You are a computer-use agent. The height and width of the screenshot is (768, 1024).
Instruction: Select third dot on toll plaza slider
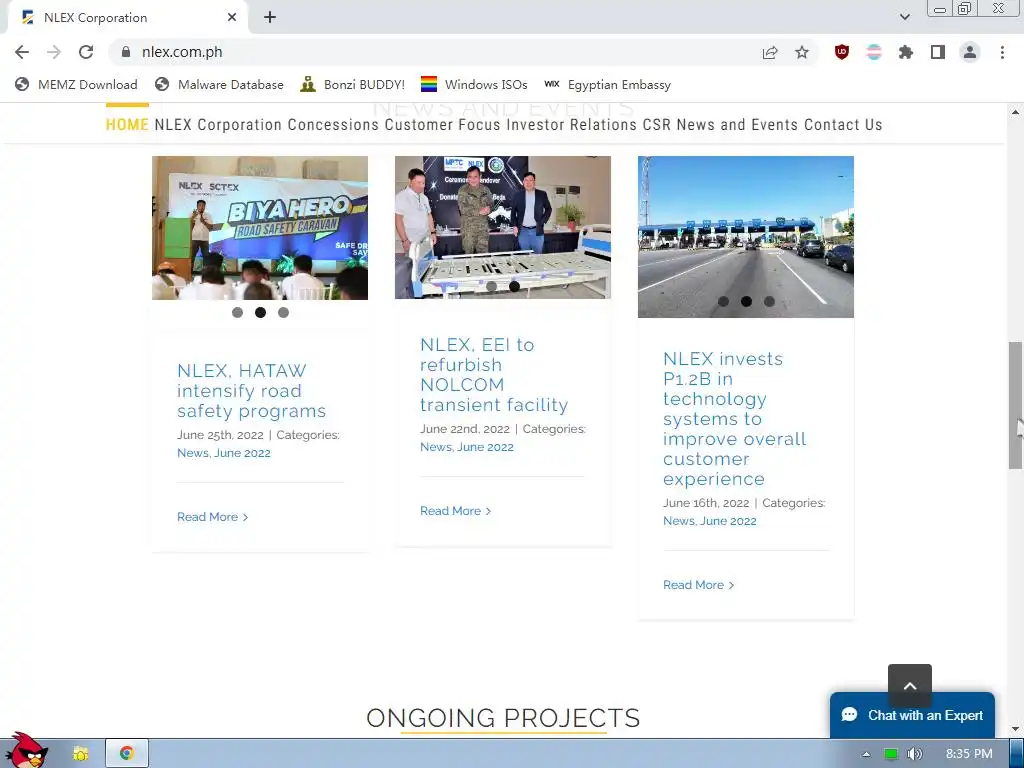click(x=769, y=302)
